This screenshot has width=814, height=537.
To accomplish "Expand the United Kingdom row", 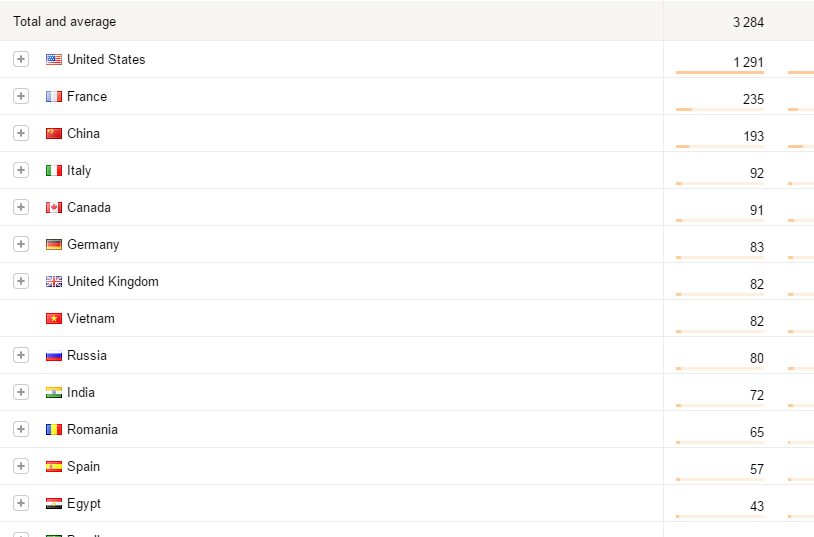I will (21, 281).
